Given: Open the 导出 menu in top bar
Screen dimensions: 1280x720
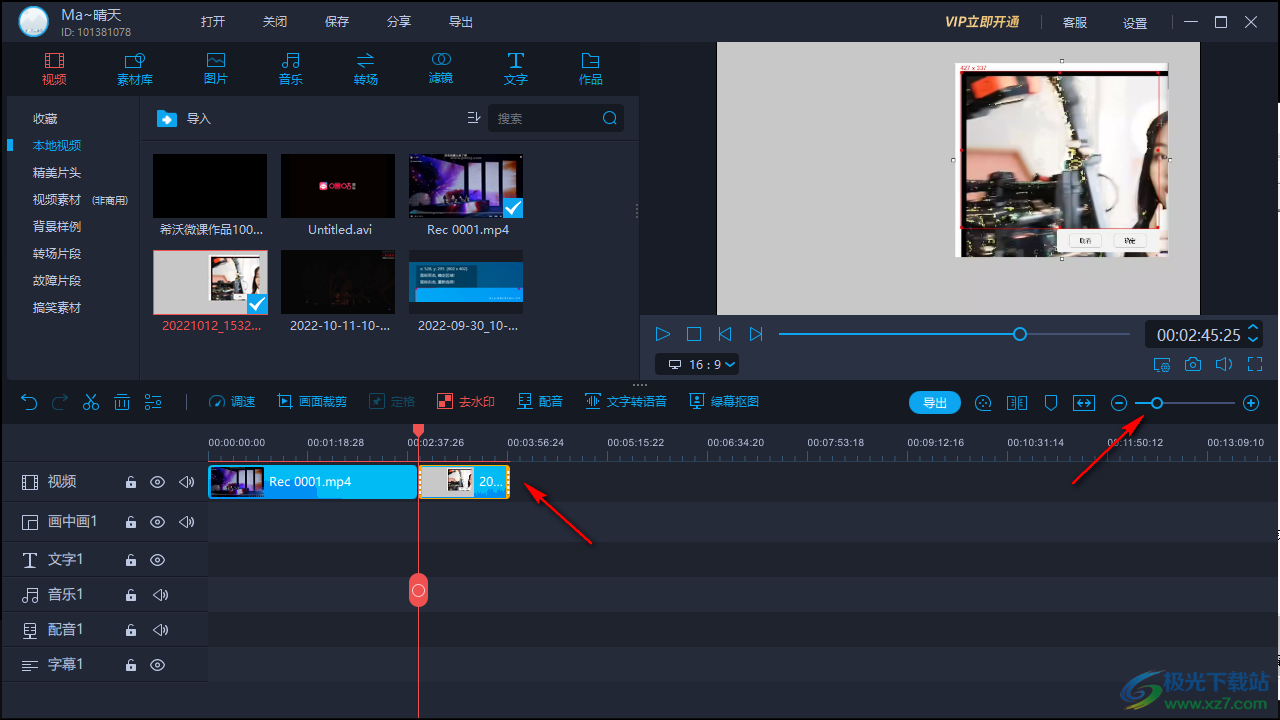Looking at the screenshot, I should click(x=461, y=22).
